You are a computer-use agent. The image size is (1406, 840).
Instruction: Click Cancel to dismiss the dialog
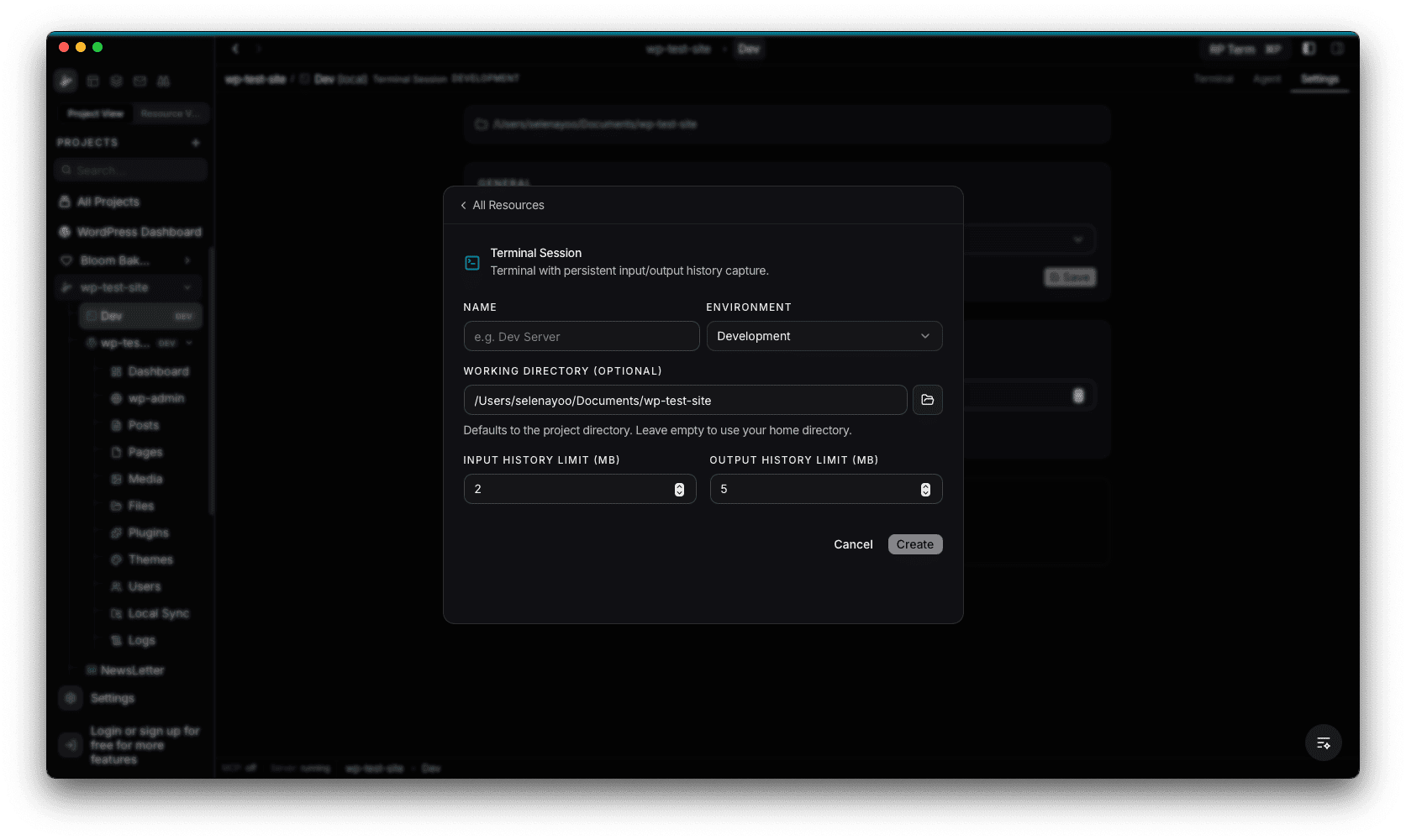[852, 544]
